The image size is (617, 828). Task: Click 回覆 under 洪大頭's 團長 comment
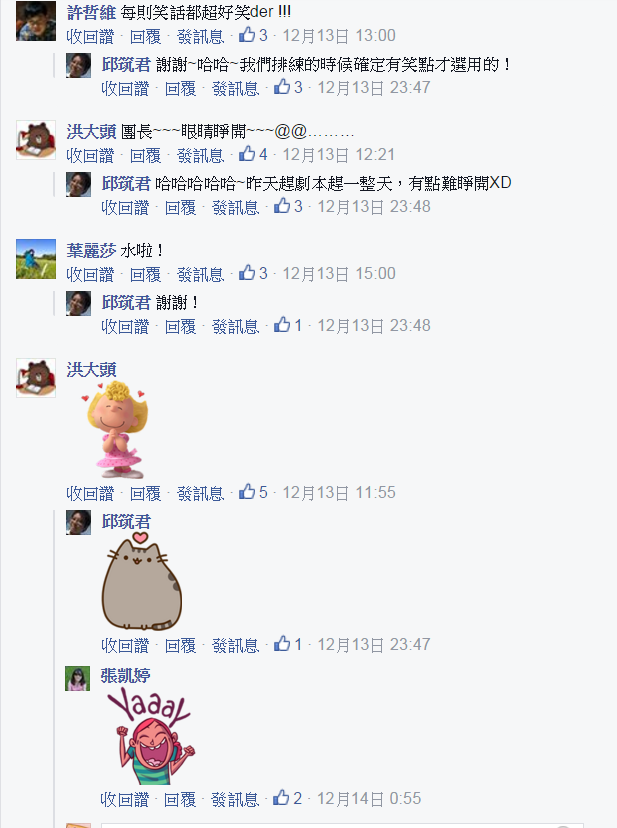pos(145,155)
